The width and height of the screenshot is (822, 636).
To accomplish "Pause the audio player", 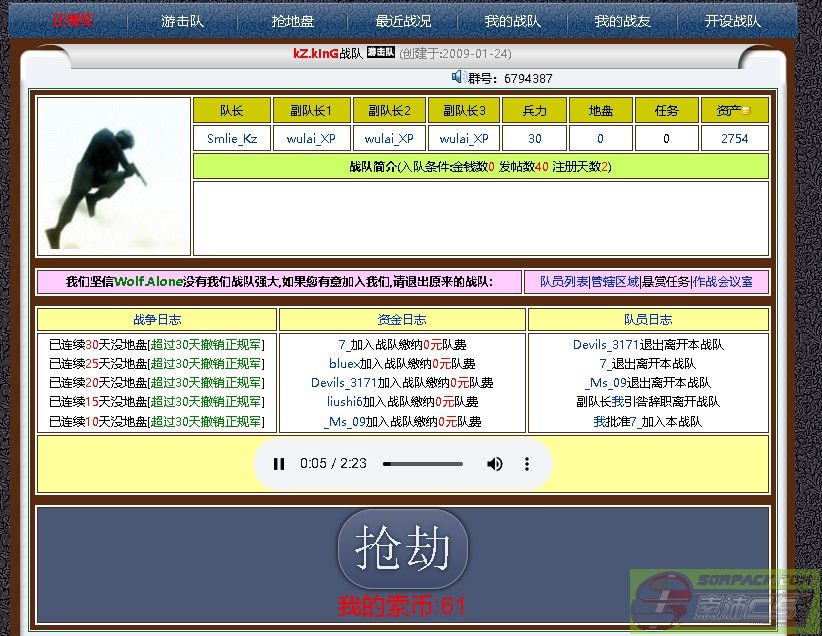I will (x=279, y=464).
